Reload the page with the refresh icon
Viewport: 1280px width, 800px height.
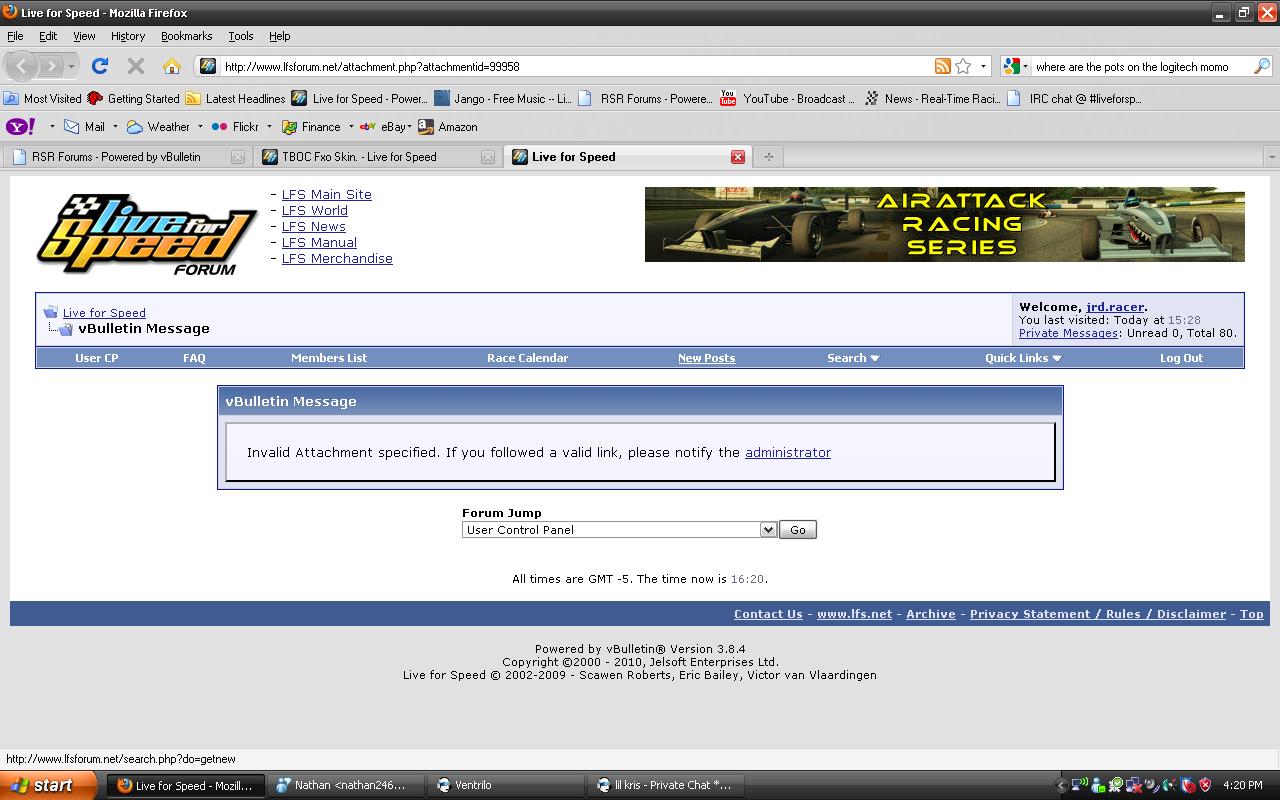(99, 66)
